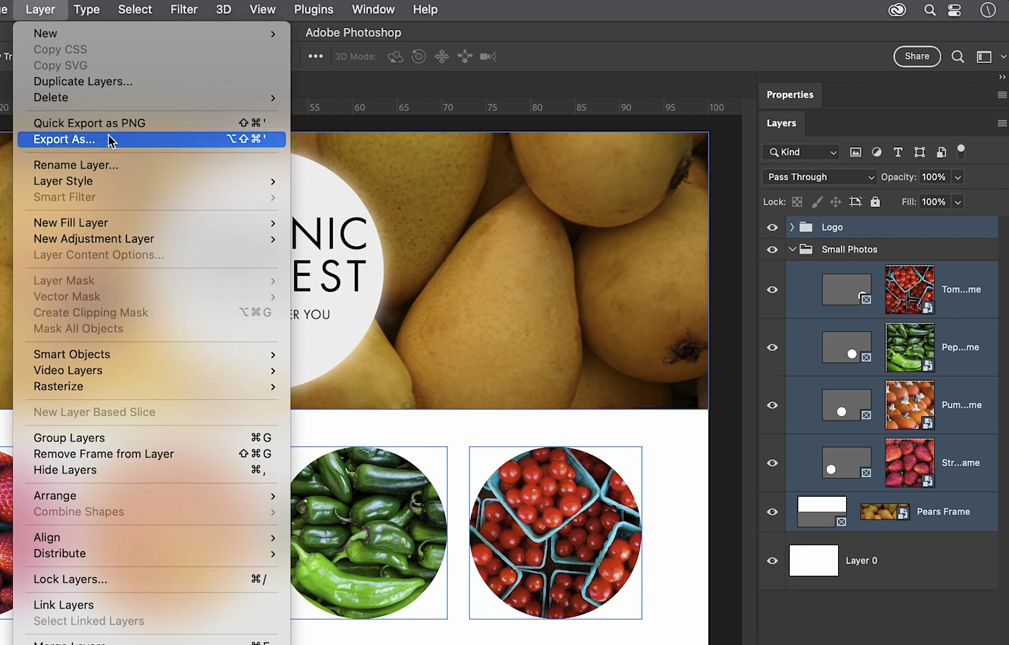Image resolution: width=1009 pixels, height=645 pixels.
Task: Open the workspace switcher icon
Action: pos(984,57)
